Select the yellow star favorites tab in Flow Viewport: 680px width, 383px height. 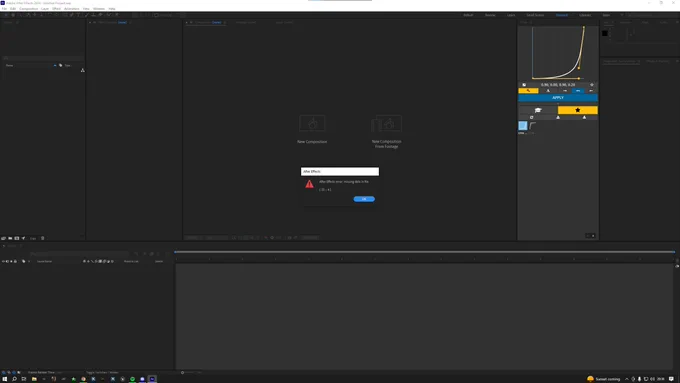(x=578, y=110)
